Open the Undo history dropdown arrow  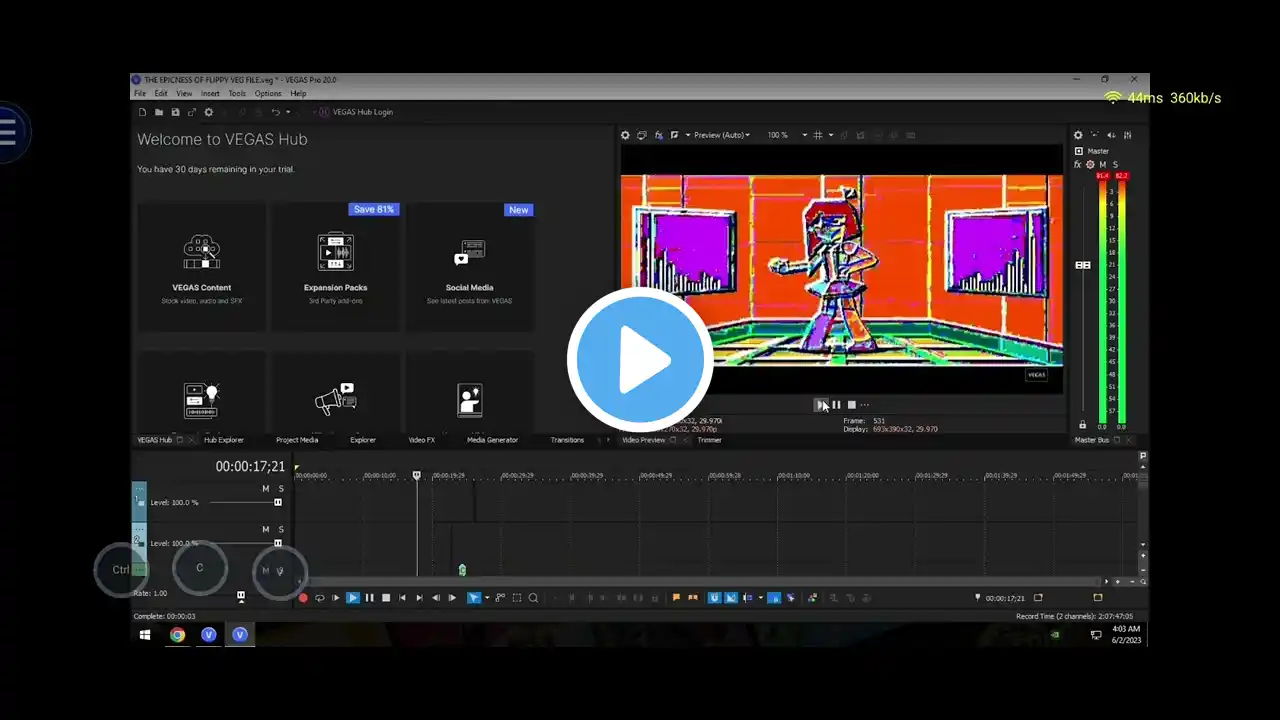(288, 112)
